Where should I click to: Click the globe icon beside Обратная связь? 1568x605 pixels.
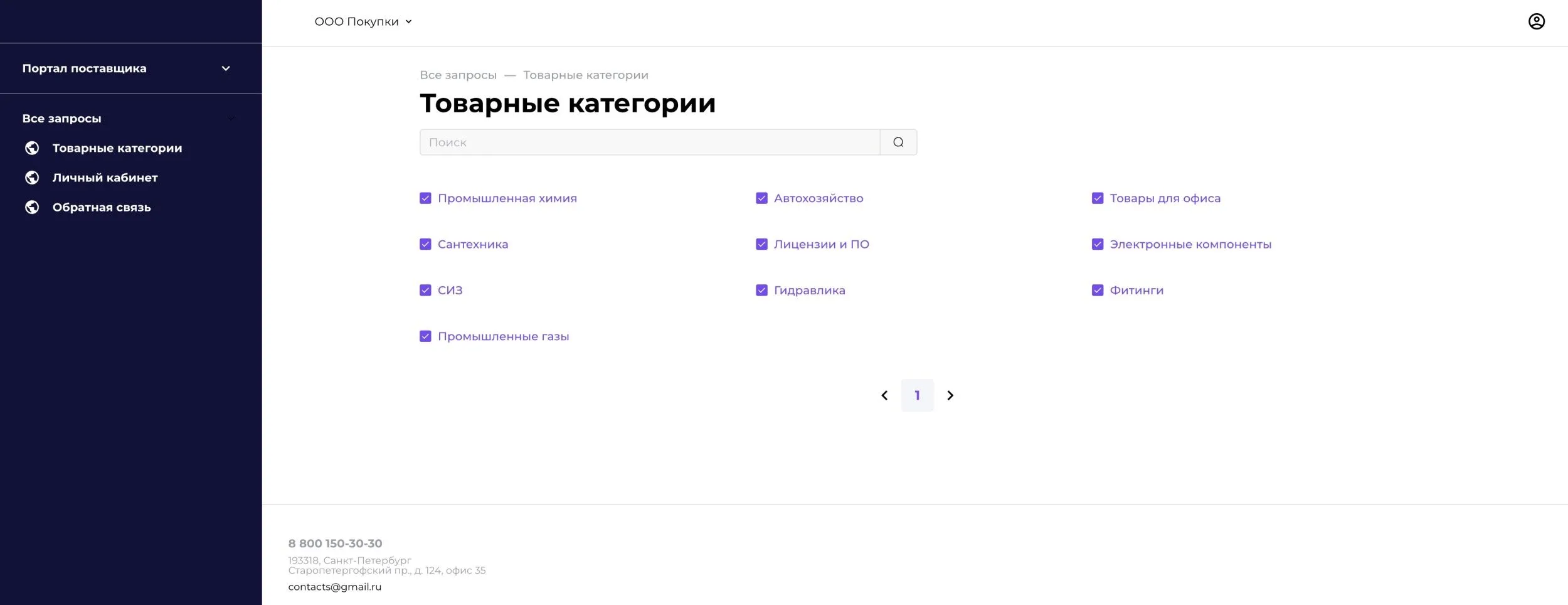point(33,207)
